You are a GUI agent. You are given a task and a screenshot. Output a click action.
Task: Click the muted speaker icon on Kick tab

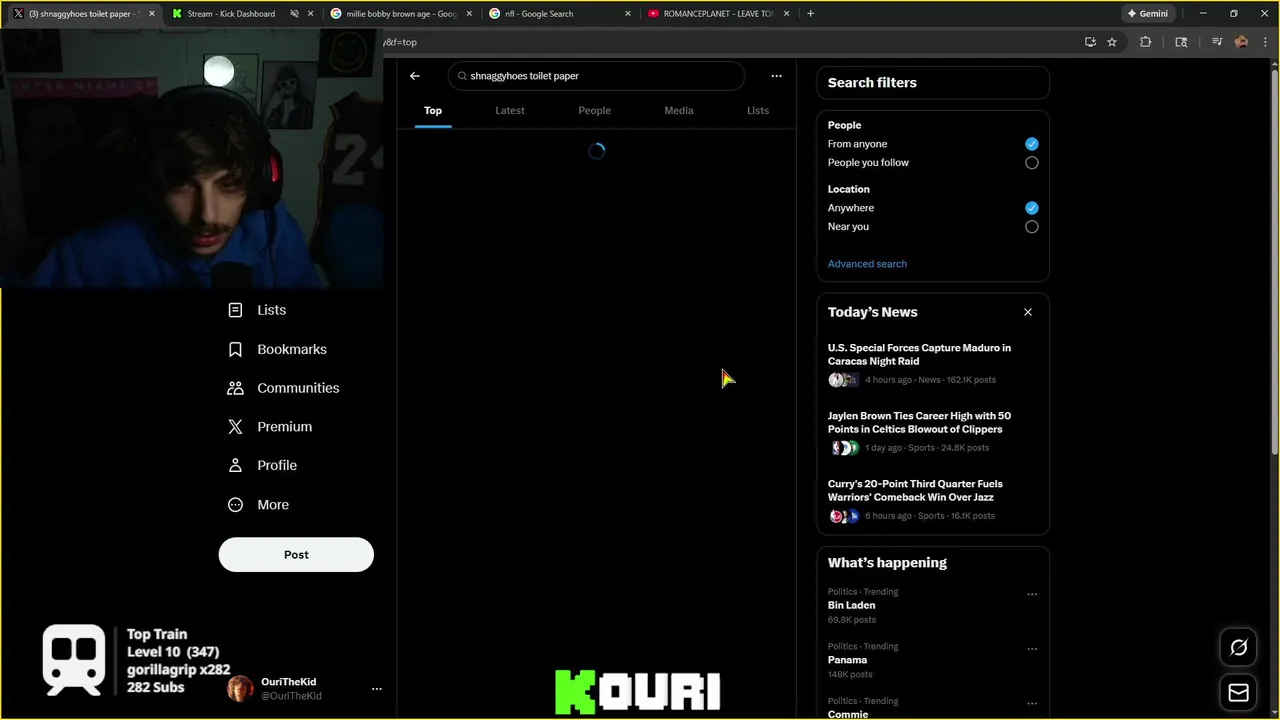[295, 14]
